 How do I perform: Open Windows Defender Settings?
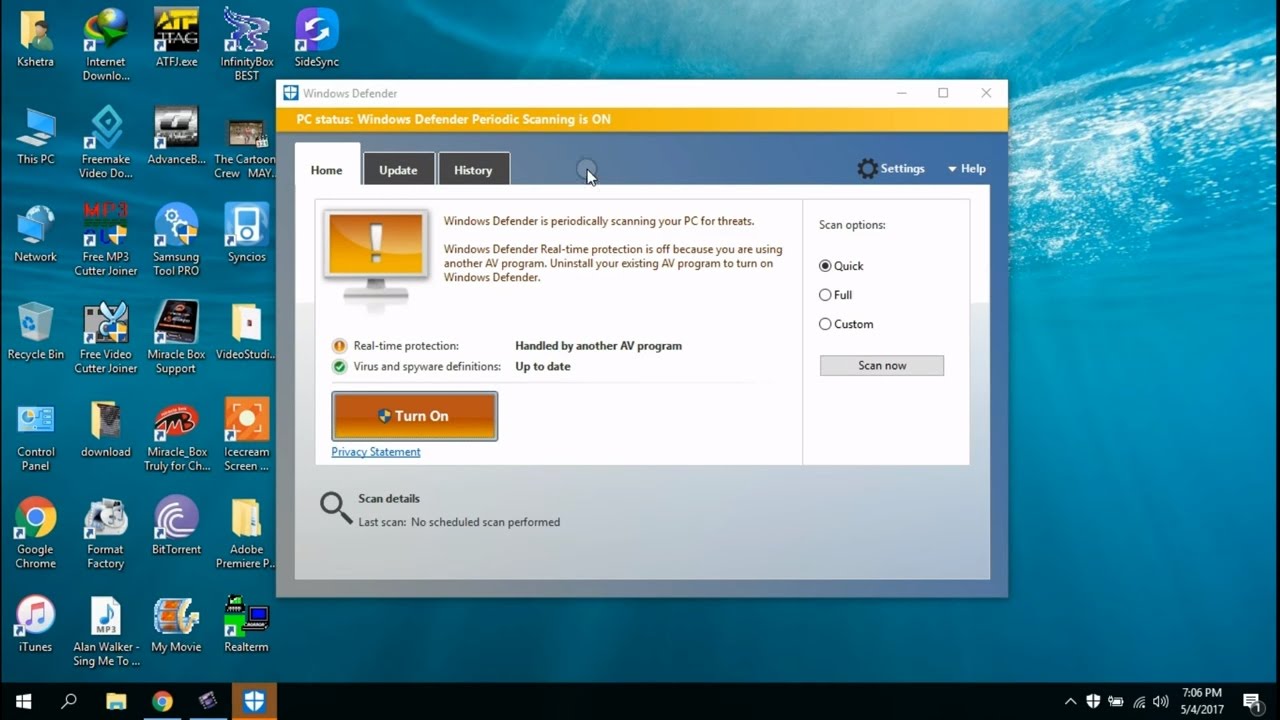click(x=891, y=169)
